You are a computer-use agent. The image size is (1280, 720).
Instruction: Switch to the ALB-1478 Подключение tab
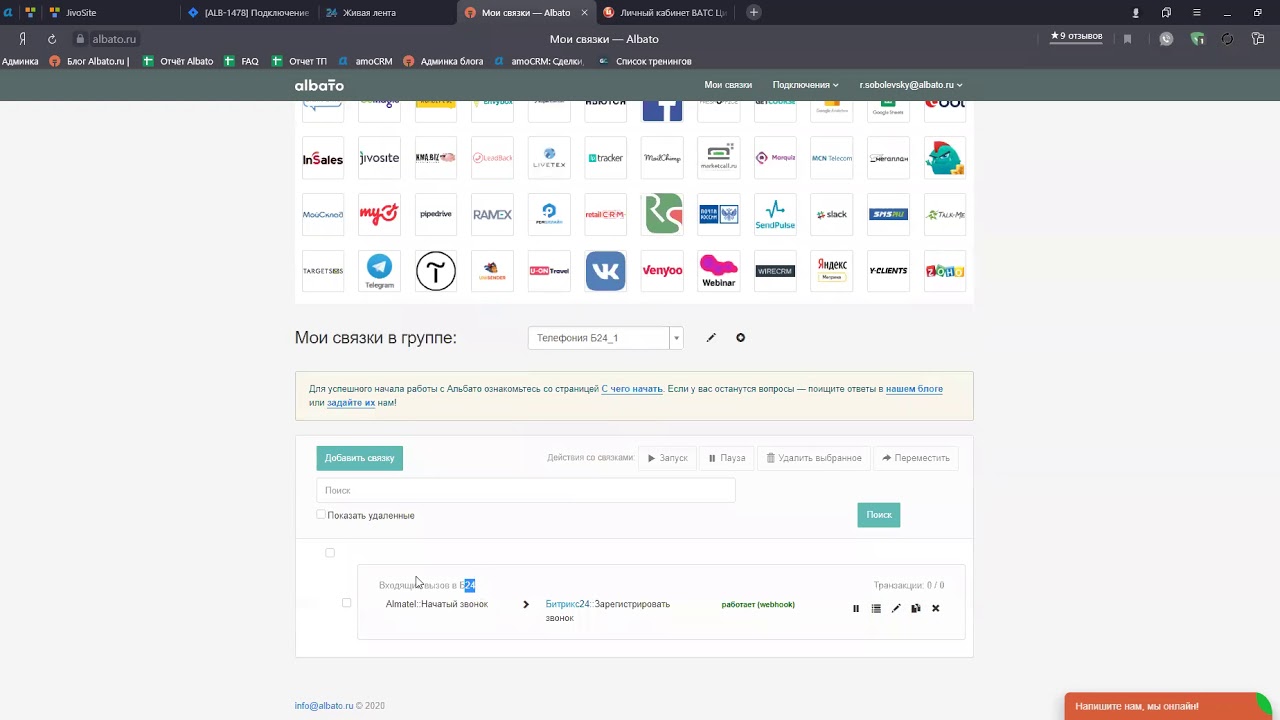(x=250, y=13)
